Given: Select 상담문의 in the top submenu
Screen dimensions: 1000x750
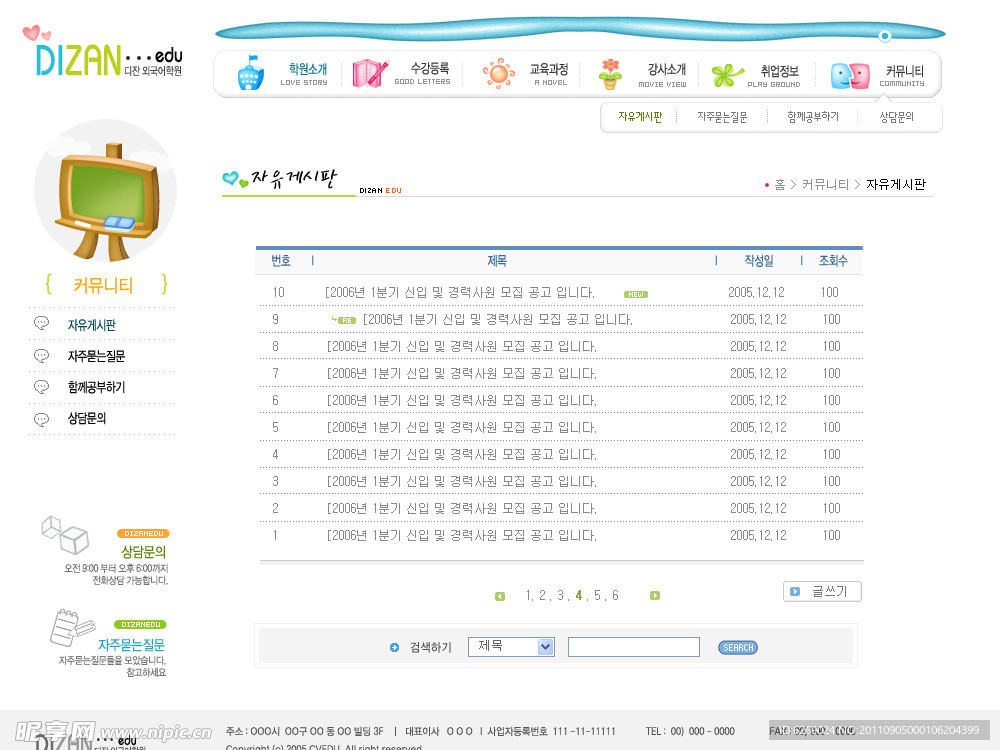Looking at the screenshot, I should pos(897,117).
